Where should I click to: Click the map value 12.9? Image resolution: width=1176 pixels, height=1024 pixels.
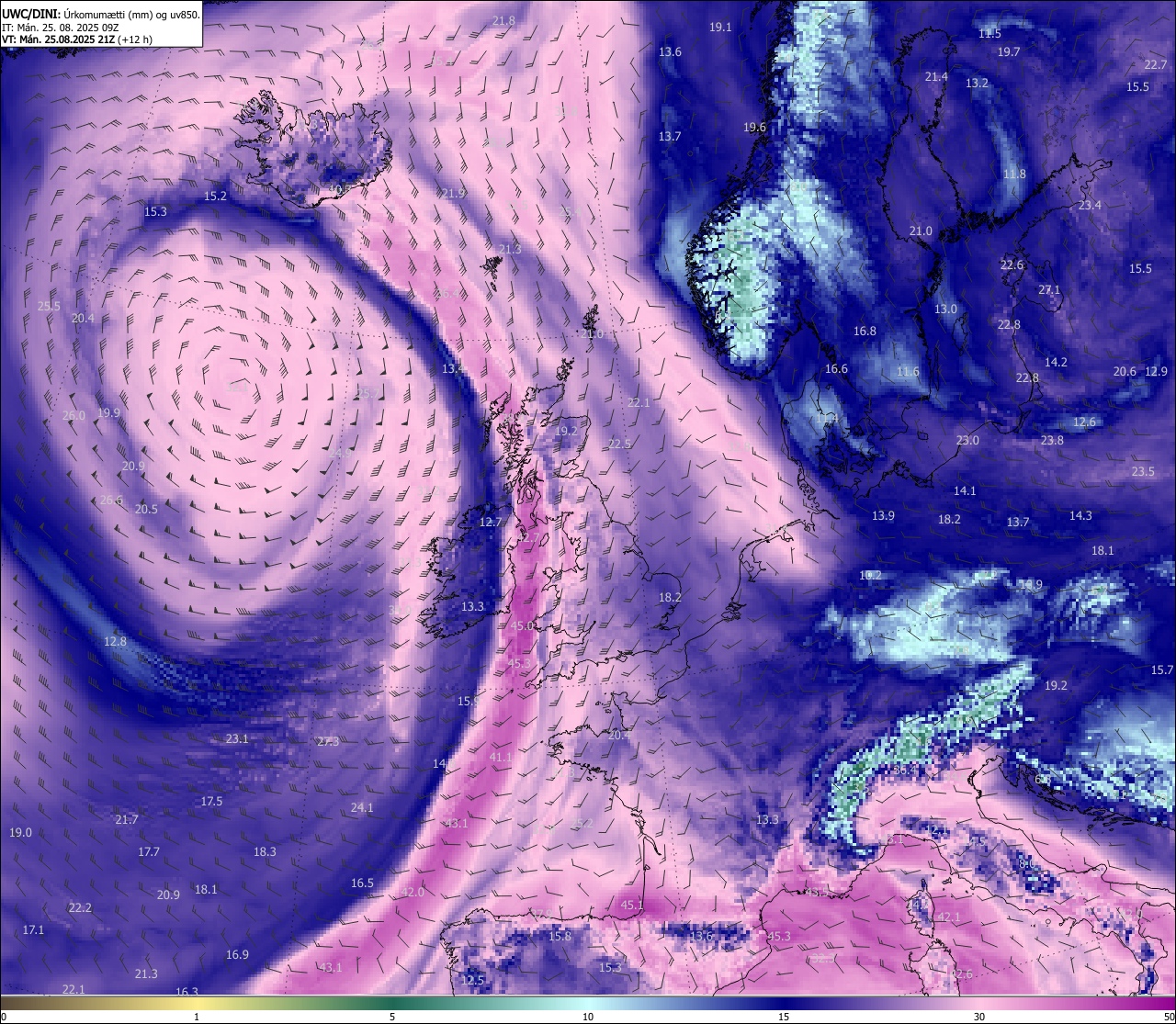coord(1156,372)
